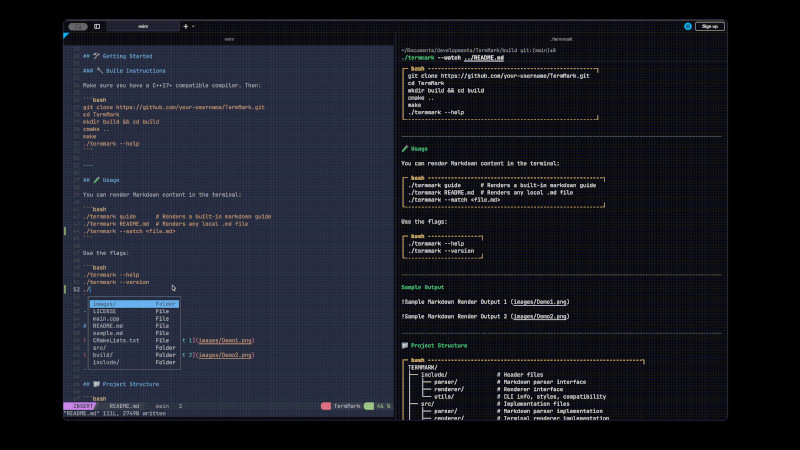Click TermMark text in the nvim statusline
The image size is (800, 450).
(x=347, y=406)
